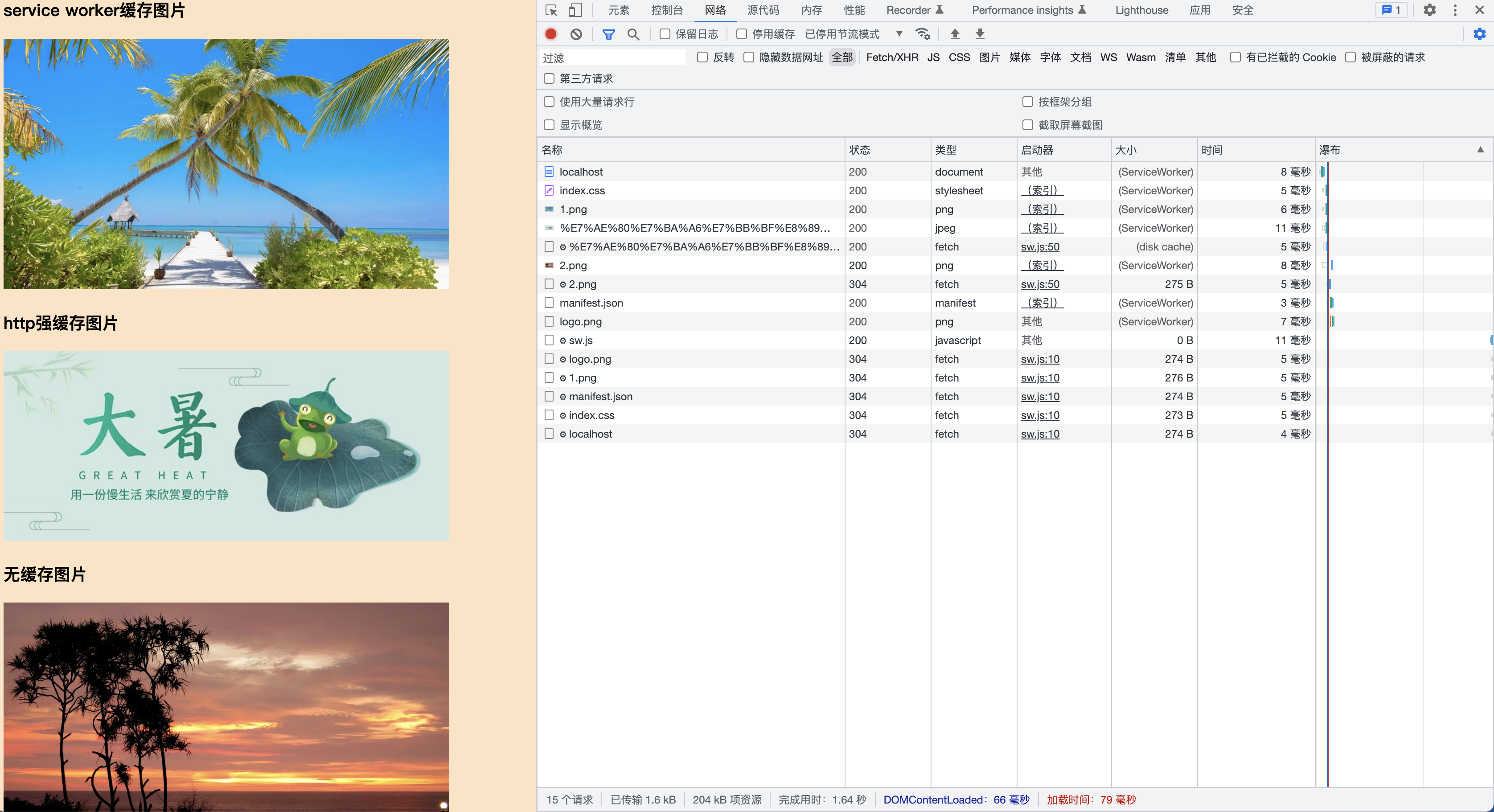Open （索引） initiator link for index.css
The image size is (1494, 812).
[x=1042, y=190]
